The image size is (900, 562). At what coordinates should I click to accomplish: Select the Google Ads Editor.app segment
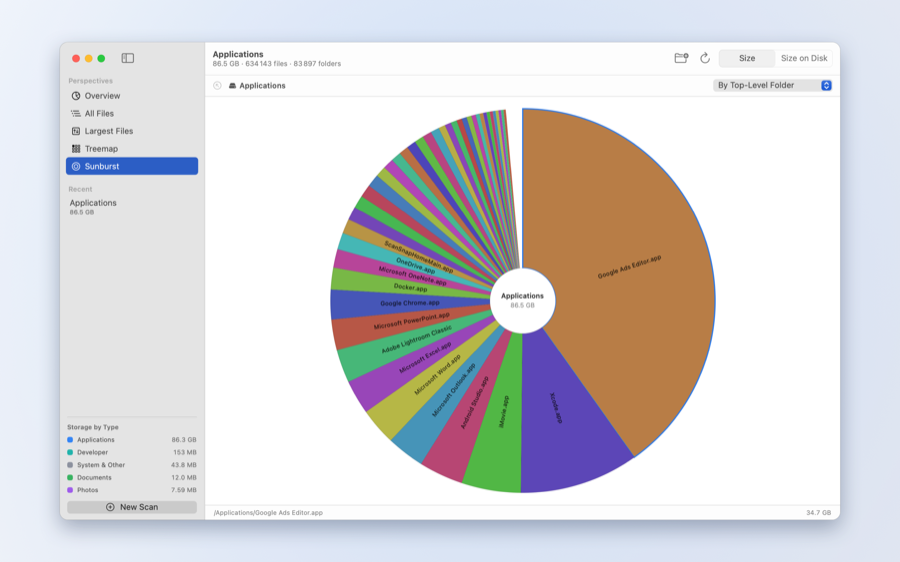(629, 267)
